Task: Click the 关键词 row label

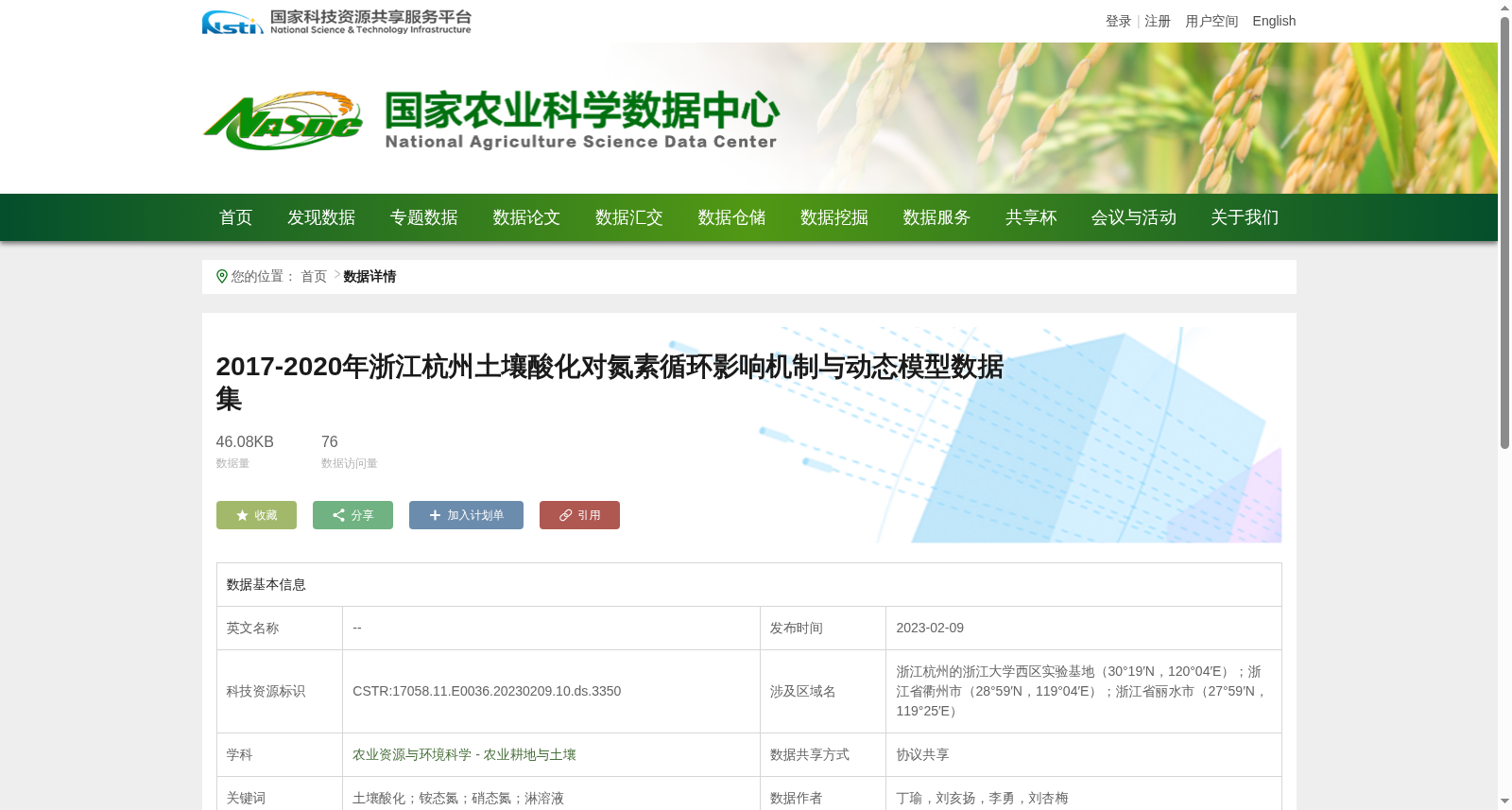Action: coord(246,799)
